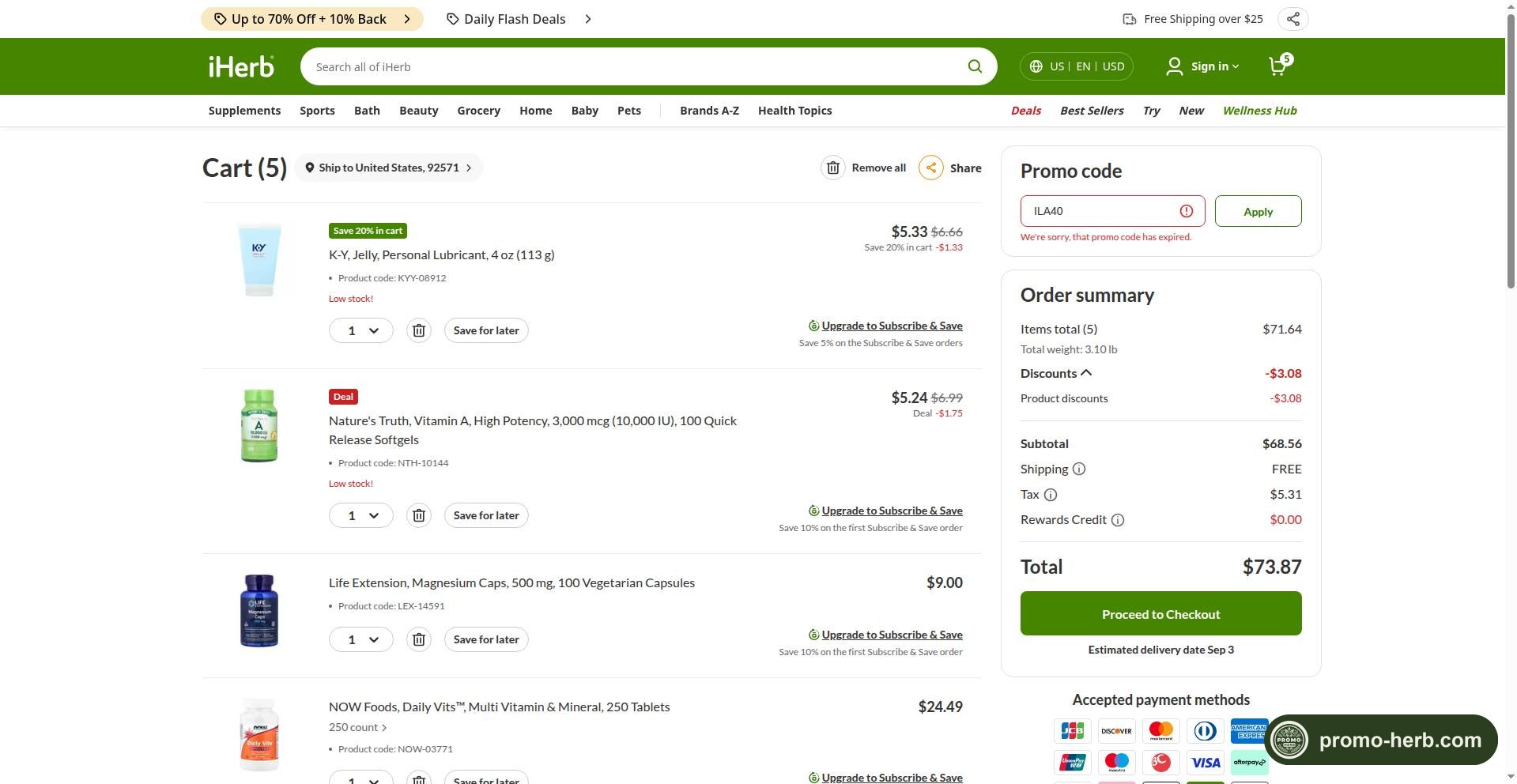The width and height of the screenshot is (1517, 784).
Task: Click the UnionPay payment icon
Action: (1072, 763)
